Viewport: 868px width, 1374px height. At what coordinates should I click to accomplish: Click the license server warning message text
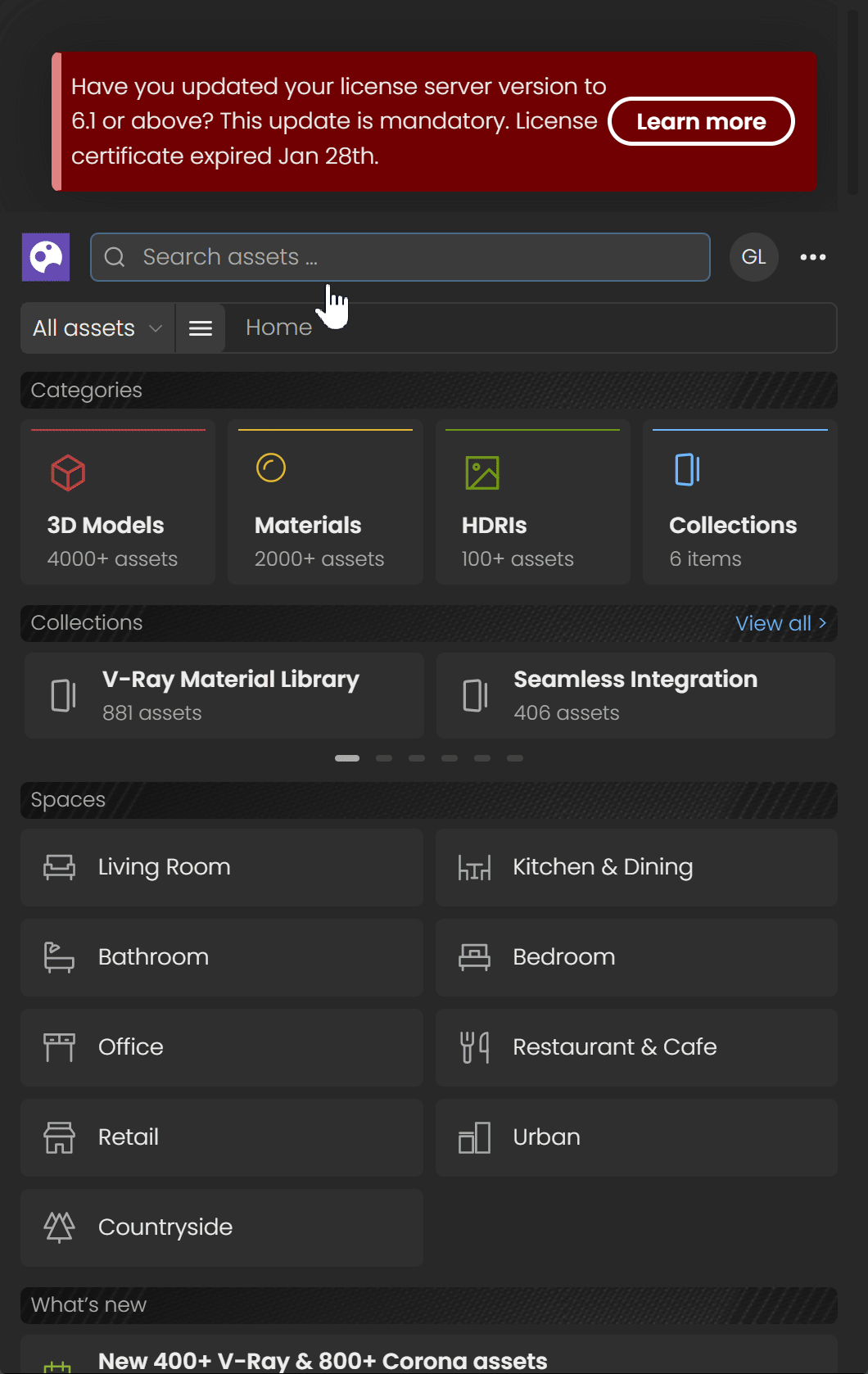click(338, 121)
